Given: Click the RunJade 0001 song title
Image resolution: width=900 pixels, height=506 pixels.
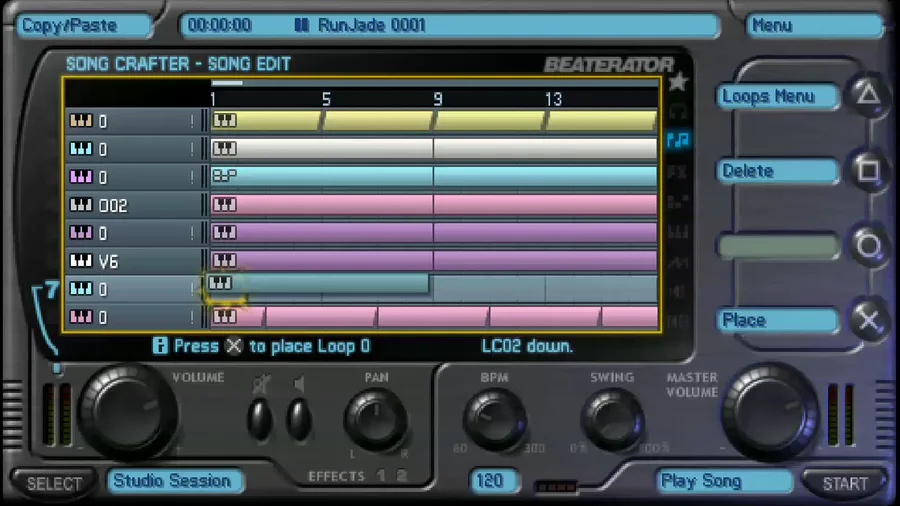Looking at the screenshot, I should 371,25.
